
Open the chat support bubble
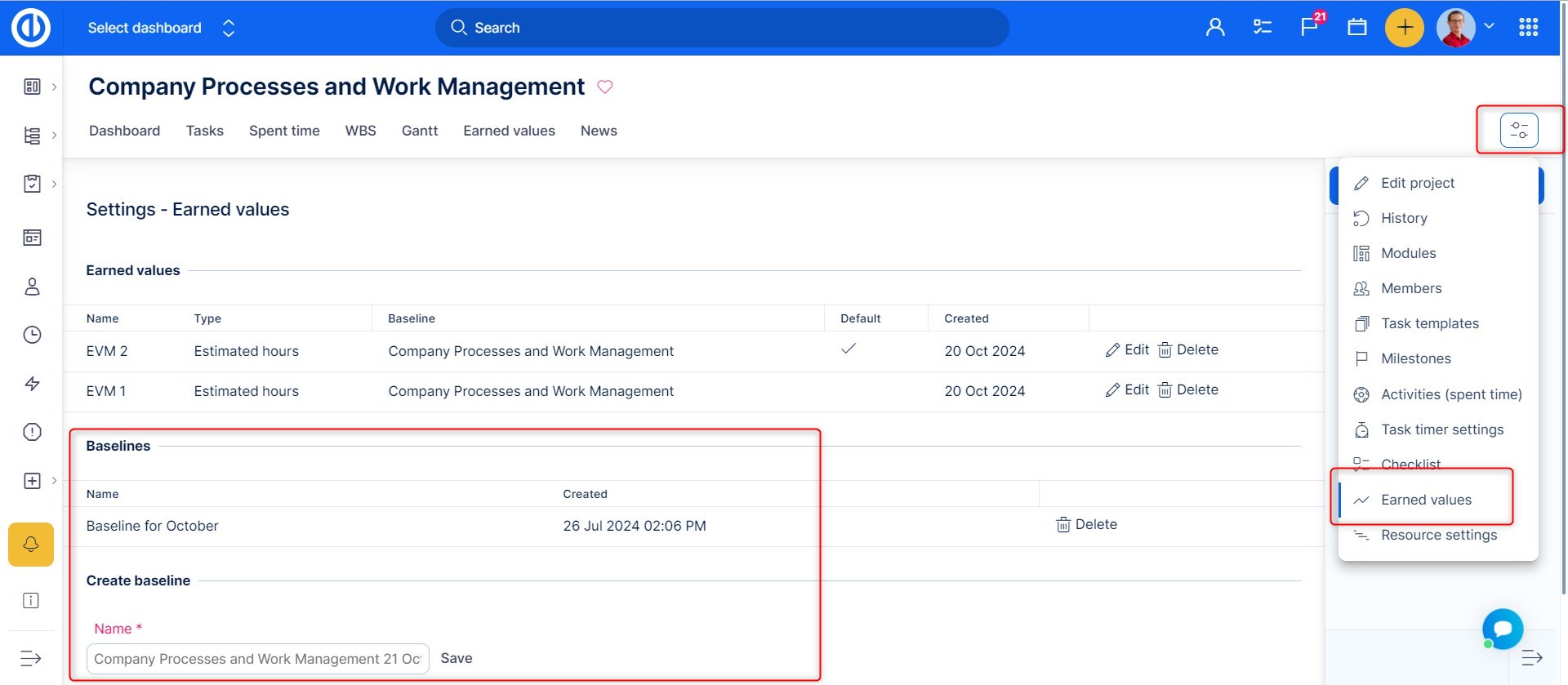pos(1502,629)
